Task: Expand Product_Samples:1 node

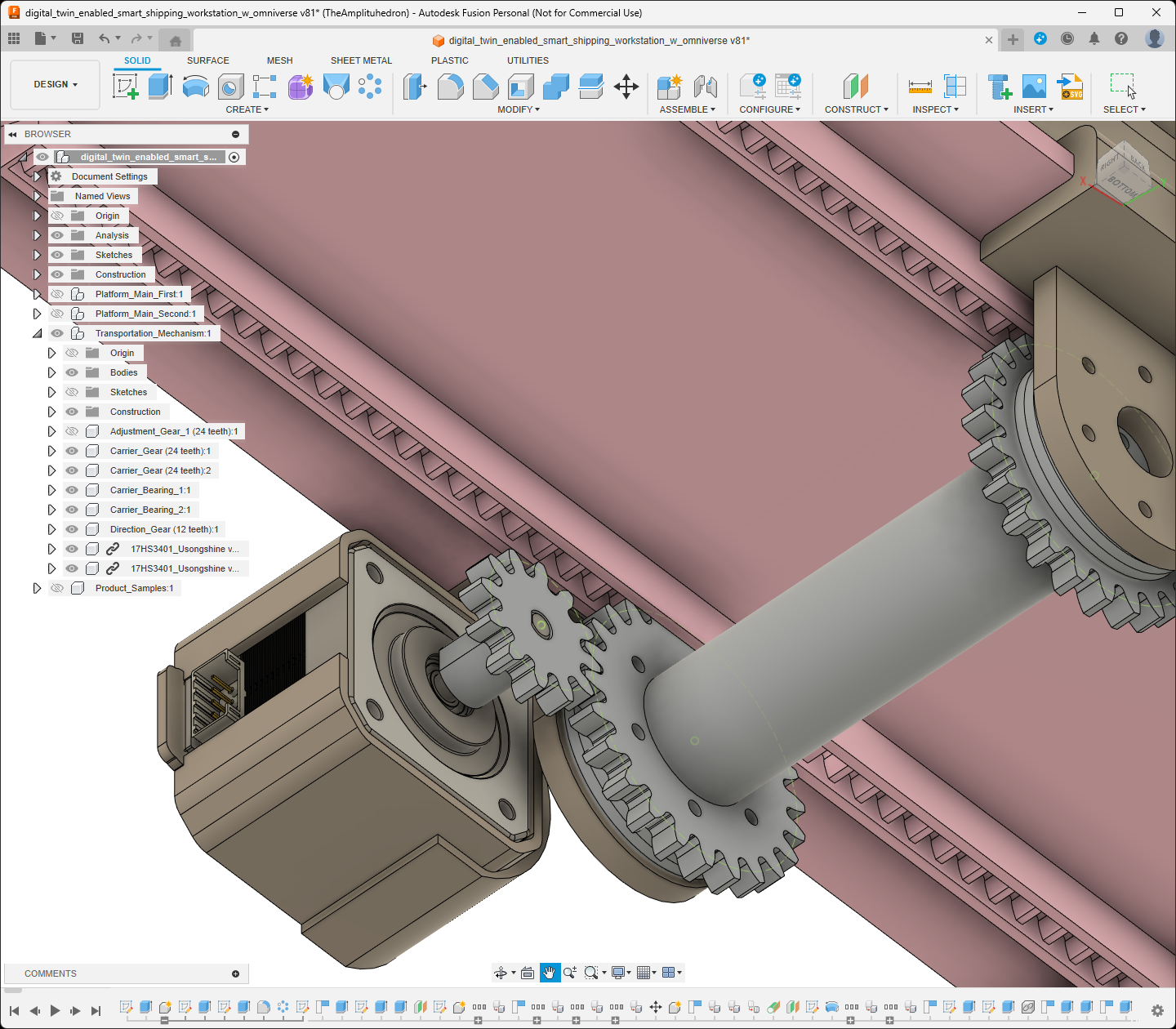Action: pyautogui.click(x=37, y=588)
